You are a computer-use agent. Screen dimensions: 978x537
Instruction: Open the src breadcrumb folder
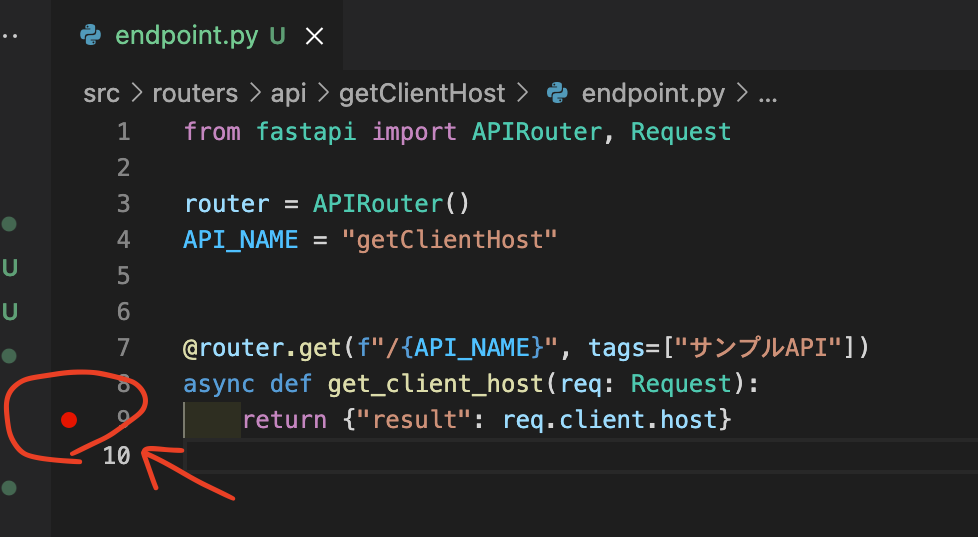[x=101, y=94]
